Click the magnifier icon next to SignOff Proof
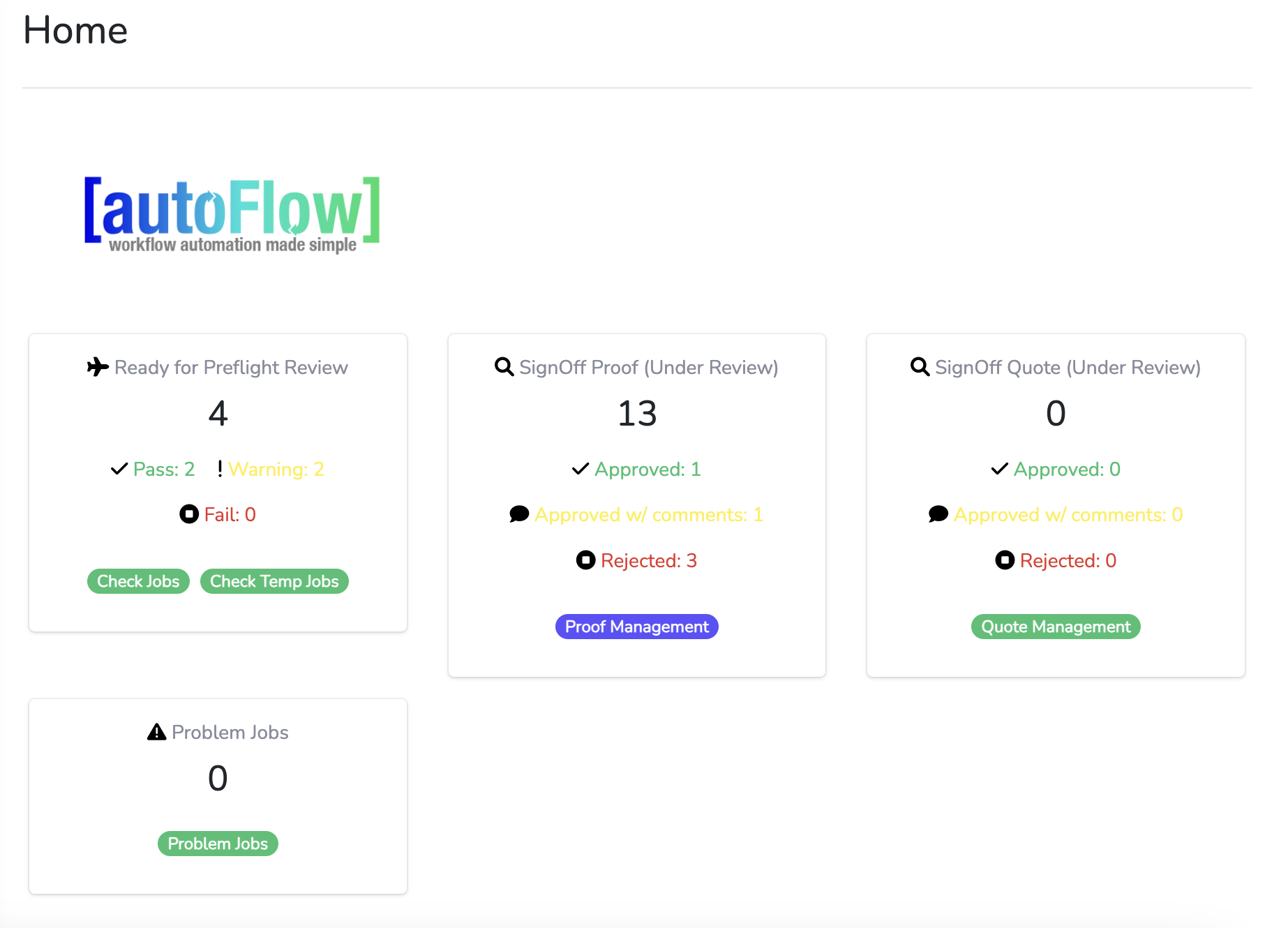The height and width of the screenshot is (928, 1288). tap(504, 366)
